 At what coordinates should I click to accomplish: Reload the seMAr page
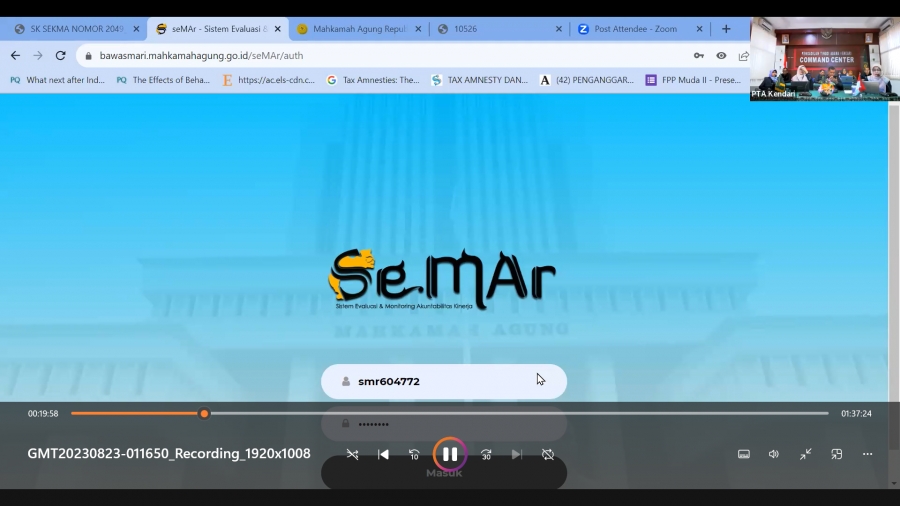[x=60, y=56]
